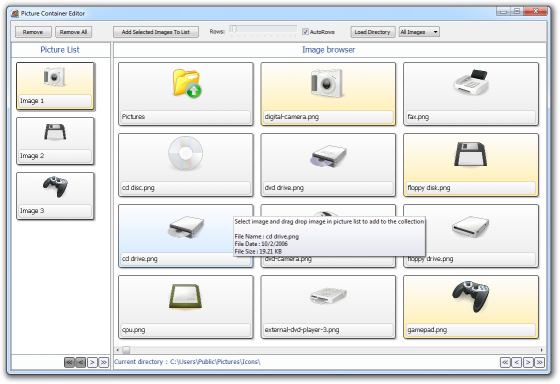This screenshot has width=560, height=384.
Task: Toggle the AutoRows checkbox
Action: pyautogui.click(x=305, y=32)
